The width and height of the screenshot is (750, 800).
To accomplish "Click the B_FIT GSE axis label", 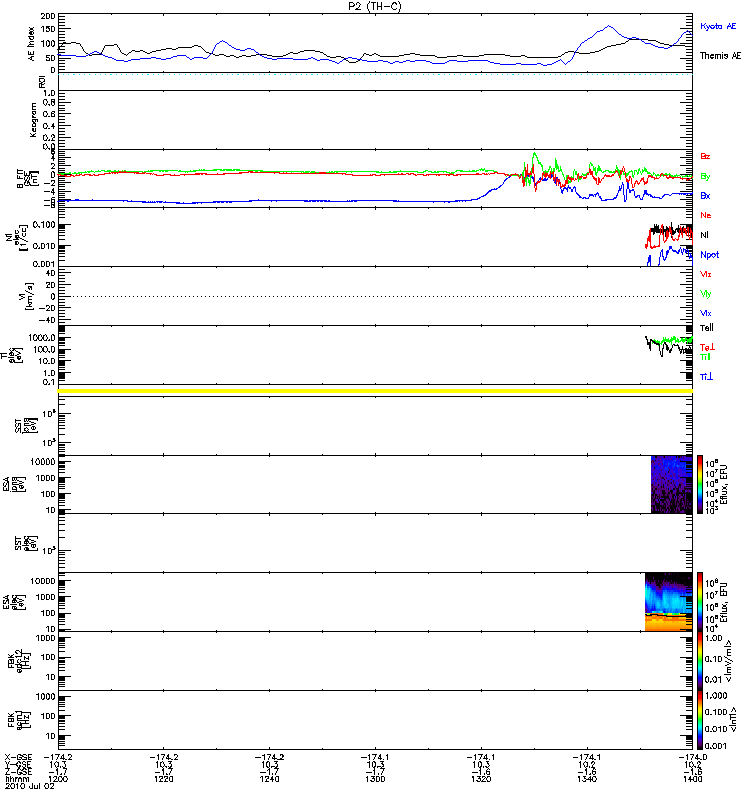I will 29,179.
